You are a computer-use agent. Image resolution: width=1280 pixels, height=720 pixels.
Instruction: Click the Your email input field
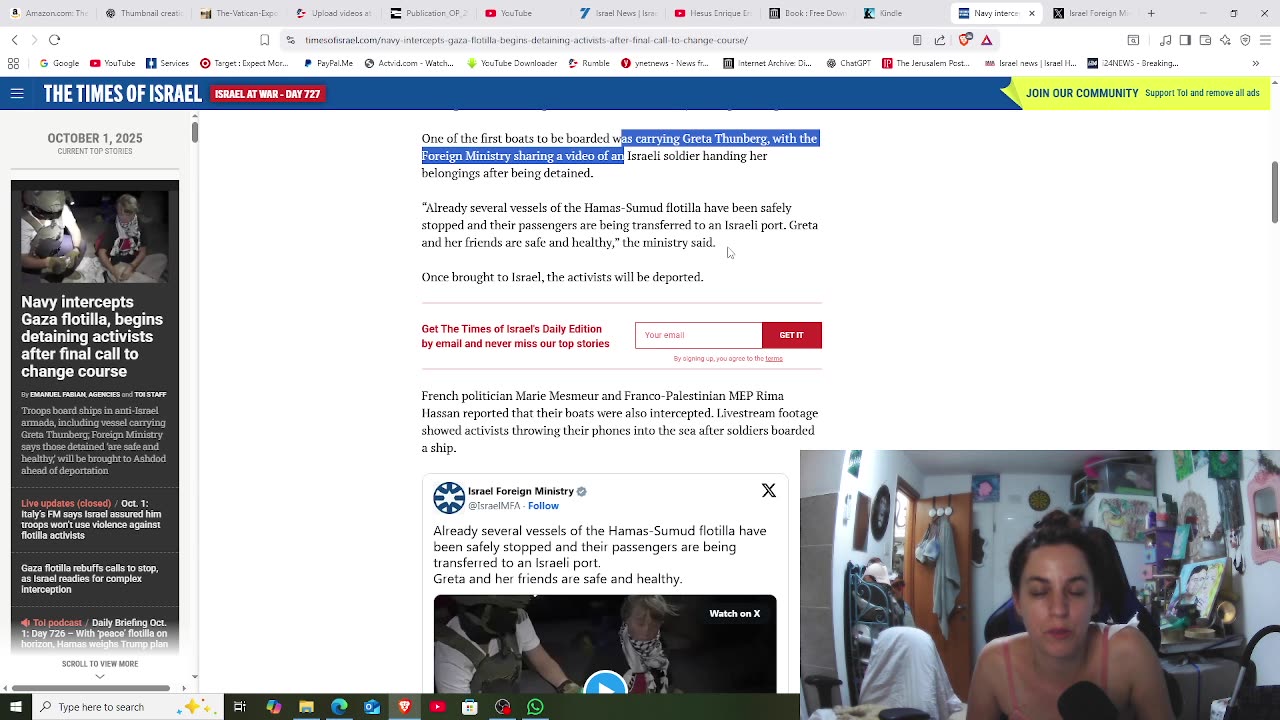[x=698, y=335]
